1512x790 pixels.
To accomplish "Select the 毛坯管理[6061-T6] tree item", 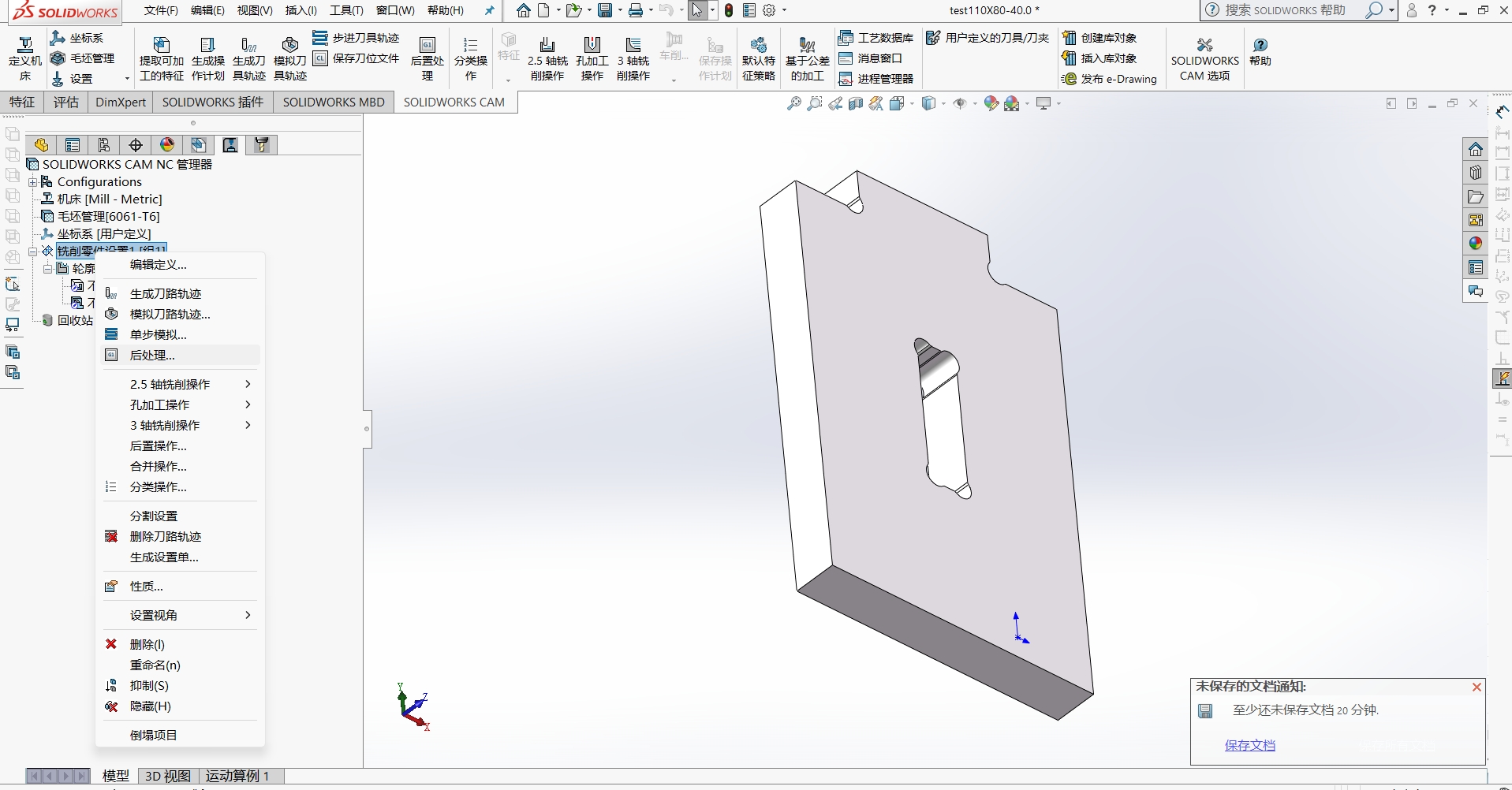I will [109, 217].
